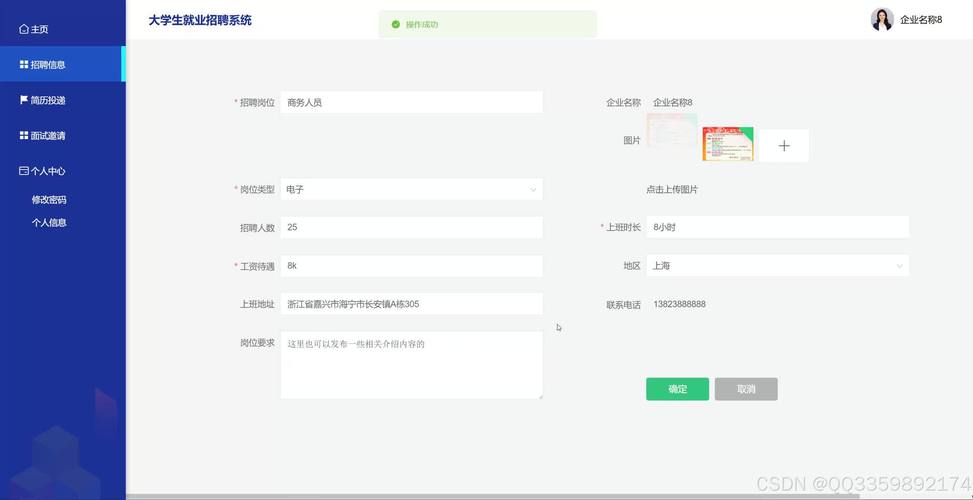Select 个人信息 submenu item
This screenshot has height=500, width=973.
49,222
